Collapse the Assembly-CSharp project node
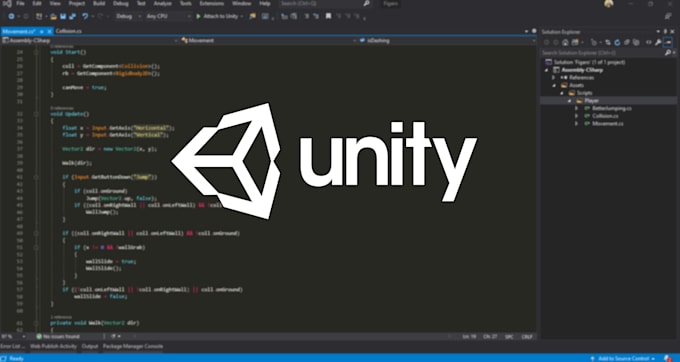 point(546,70)
